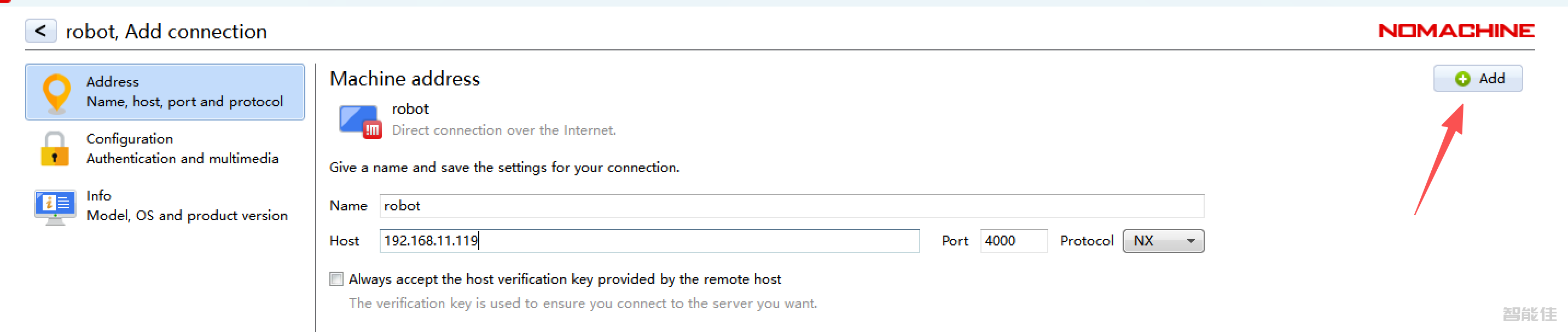Click the Configuration padlock icon
1568x332 pixels.
tap(55, 149)
